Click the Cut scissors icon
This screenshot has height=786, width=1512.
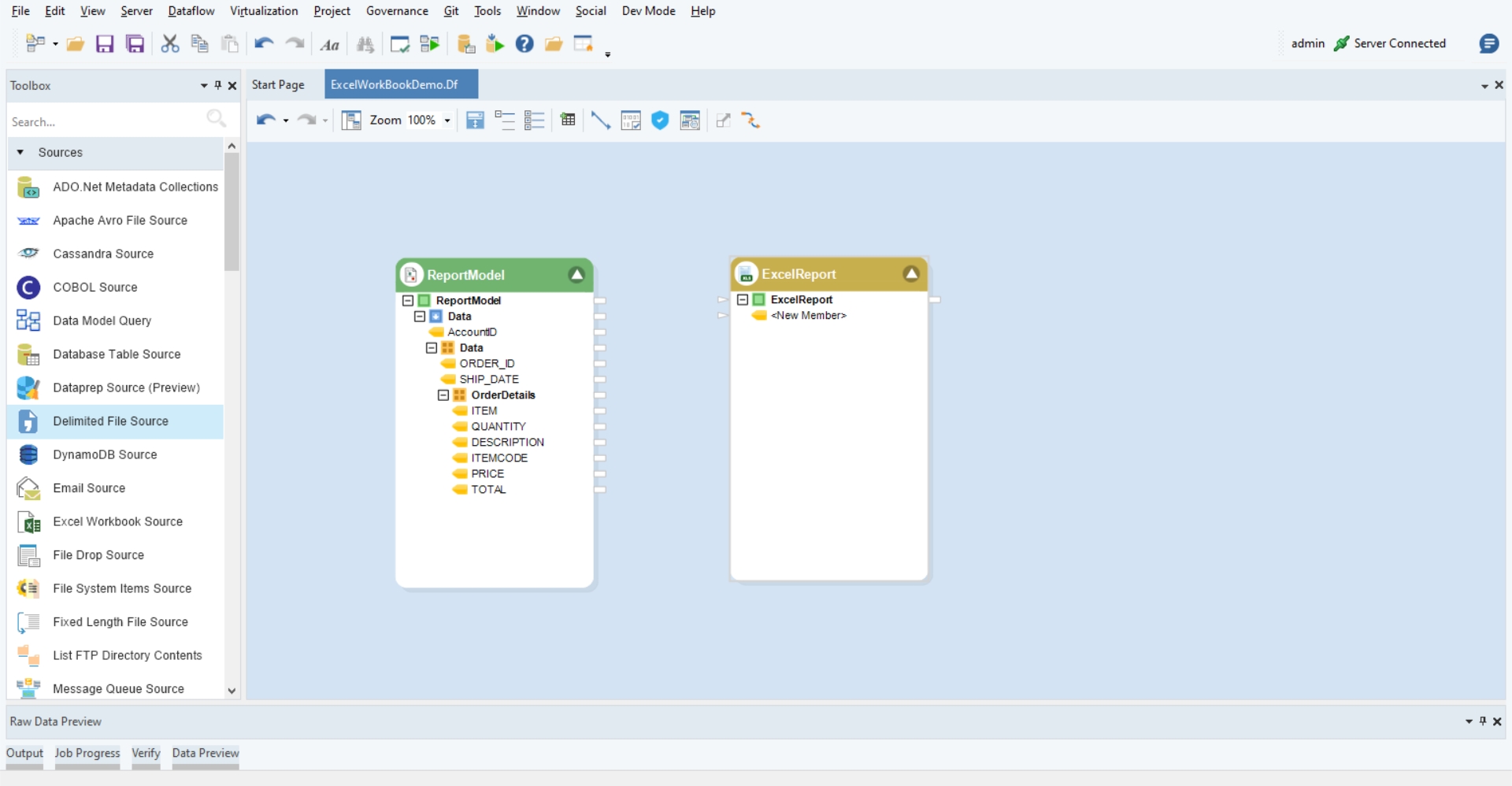[169, 44]
